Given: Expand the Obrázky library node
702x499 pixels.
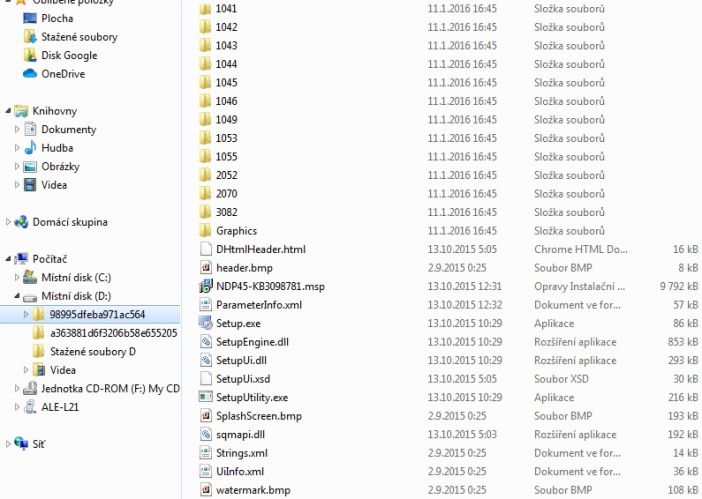Looking at the screenshot, I should pyautogui.click(x=17, y=166).
